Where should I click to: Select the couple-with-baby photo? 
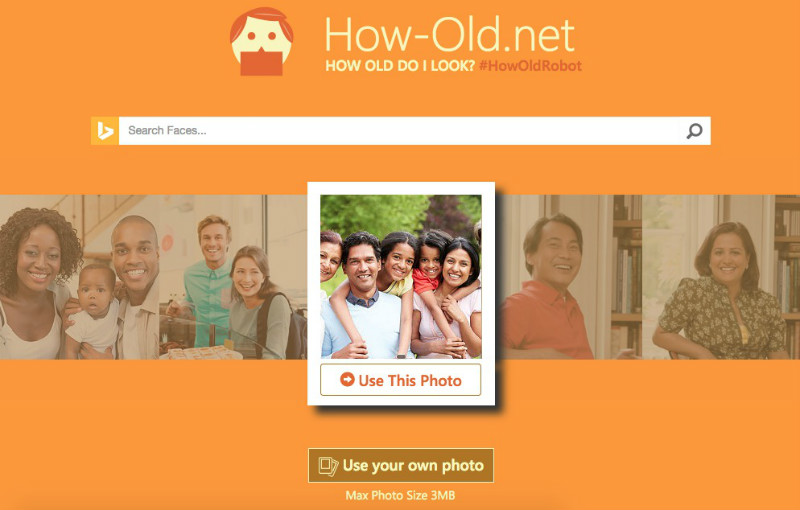79,277
